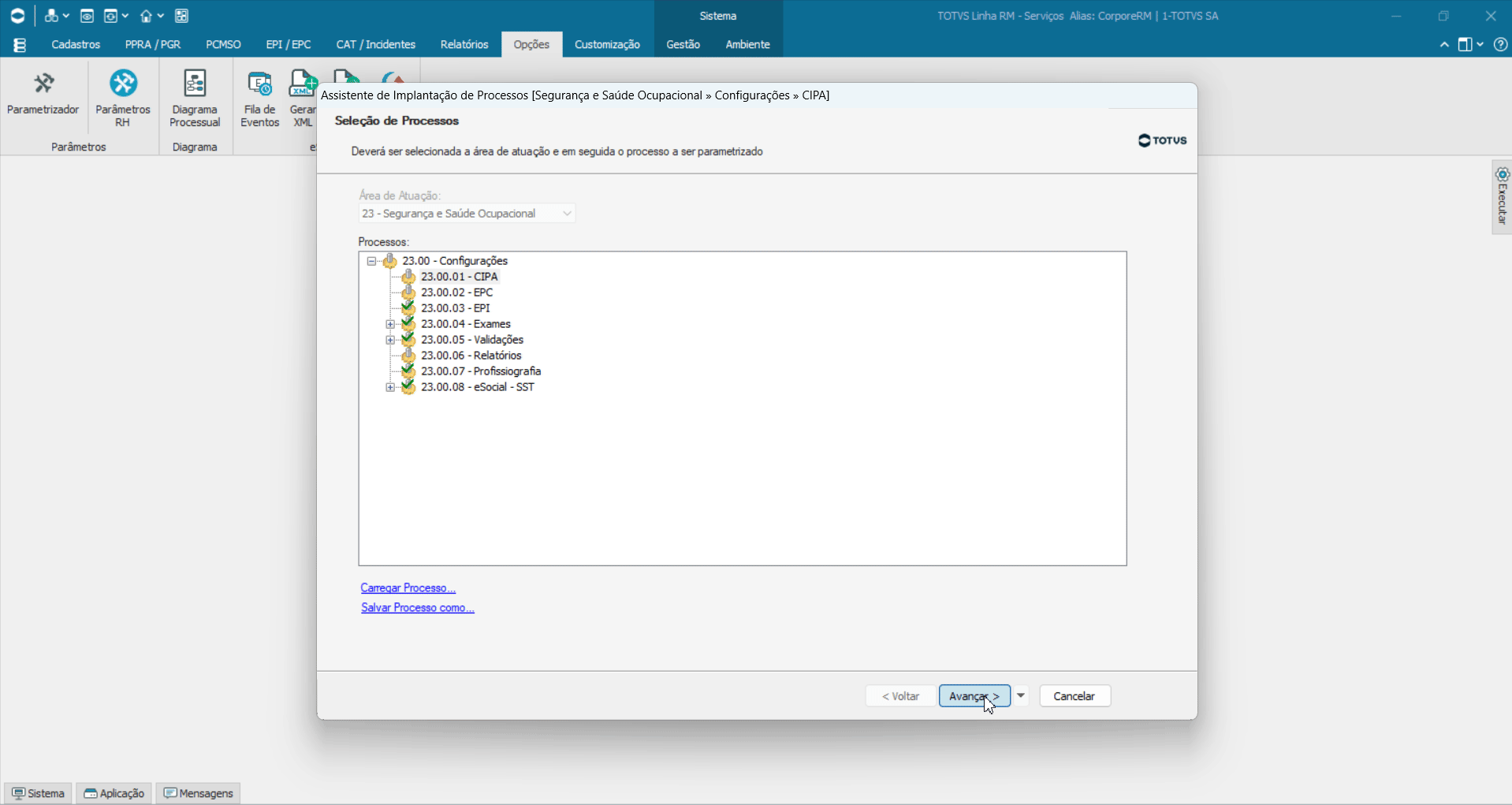This screenshot has width=1512, height=805.
Task: Open the Executar side panel
Action: 1502,197
